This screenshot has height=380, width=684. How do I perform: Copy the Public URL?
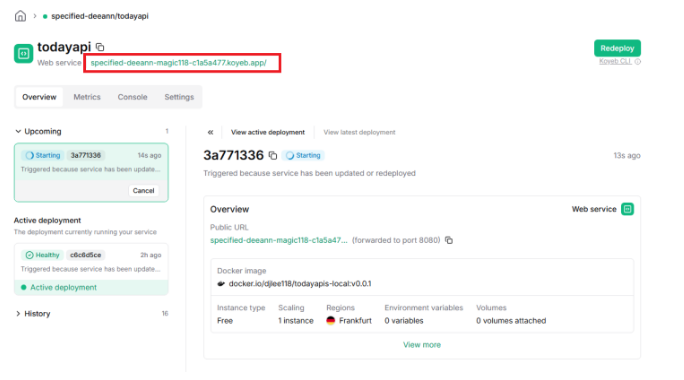click(449, 240)
